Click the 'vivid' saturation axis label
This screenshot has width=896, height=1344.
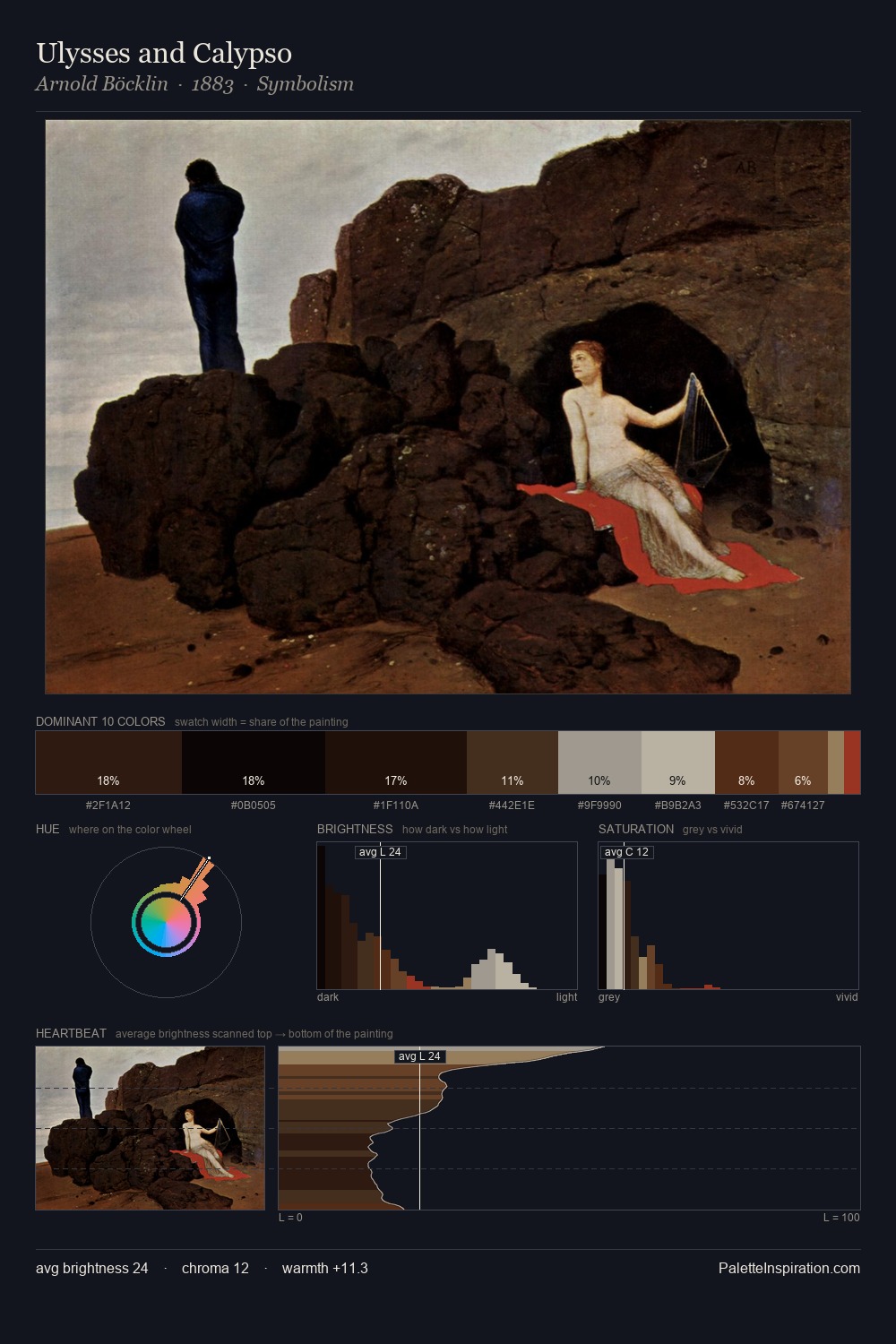coord(847,997)
